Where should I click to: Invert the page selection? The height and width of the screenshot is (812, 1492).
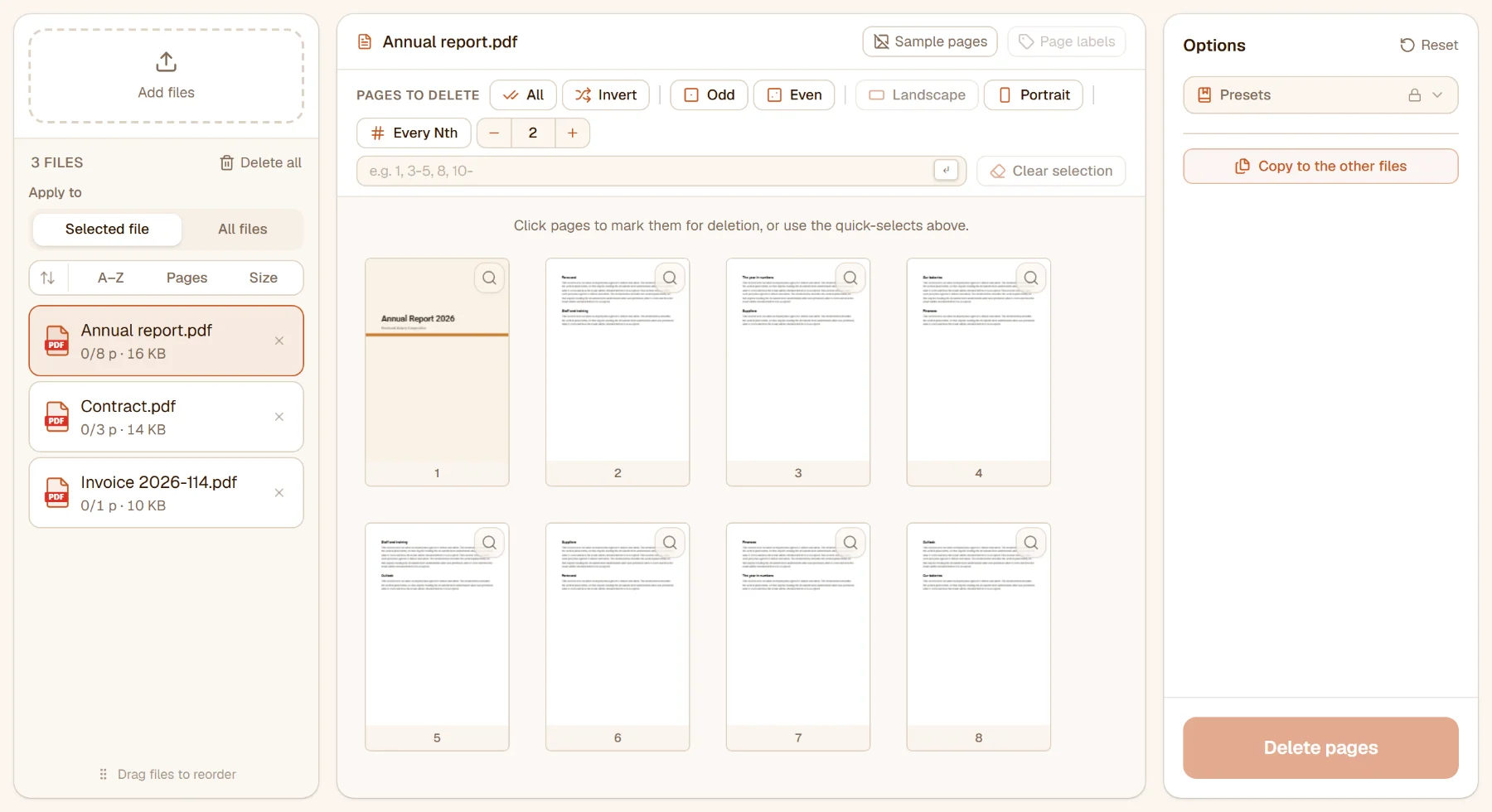[606, 95]
